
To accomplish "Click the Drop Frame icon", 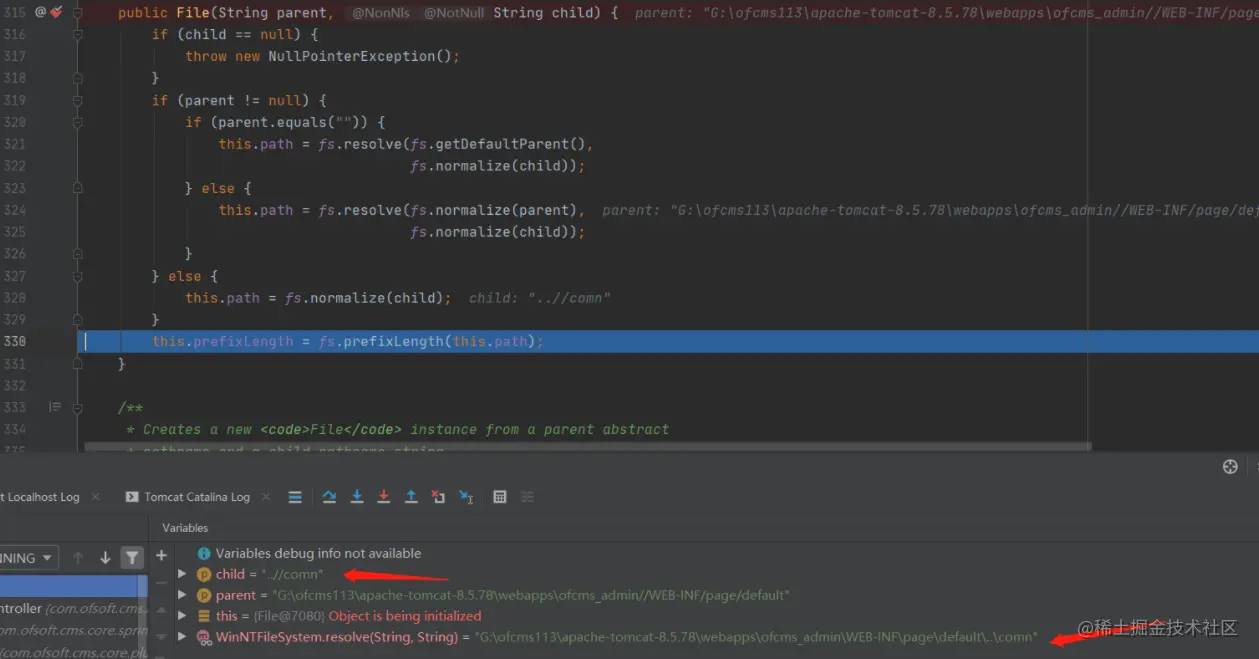I will click(x=438, y=497).
